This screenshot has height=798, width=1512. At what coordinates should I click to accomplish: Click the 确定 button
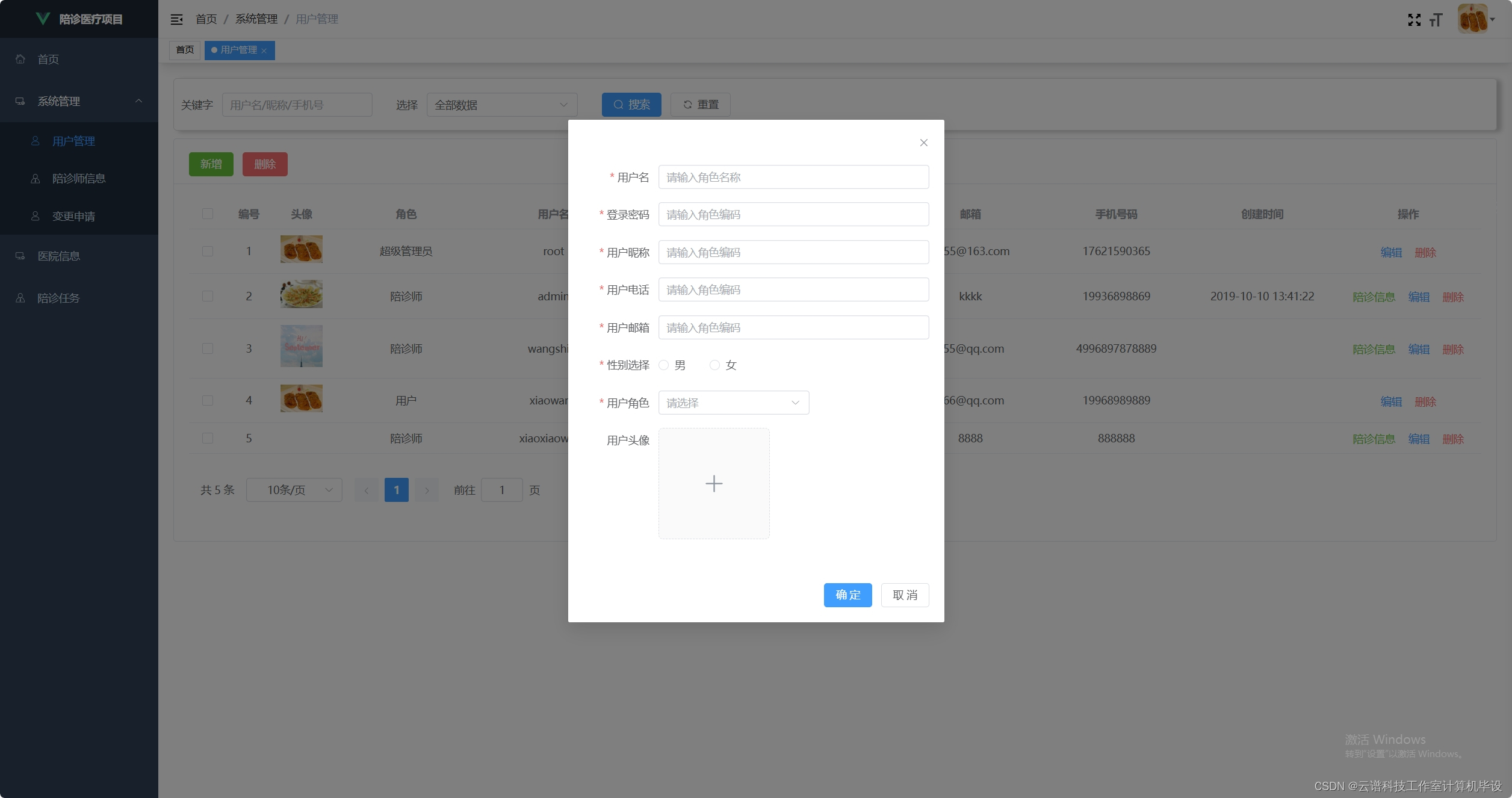coord(847,595)
